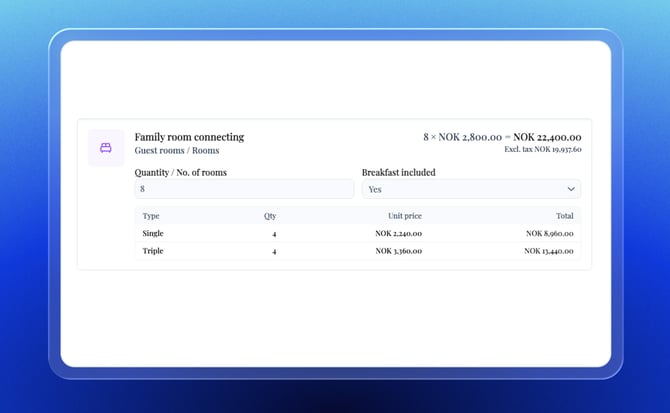Open the Breakfast included dropdown
670x413 pixels.
[471, 189]
